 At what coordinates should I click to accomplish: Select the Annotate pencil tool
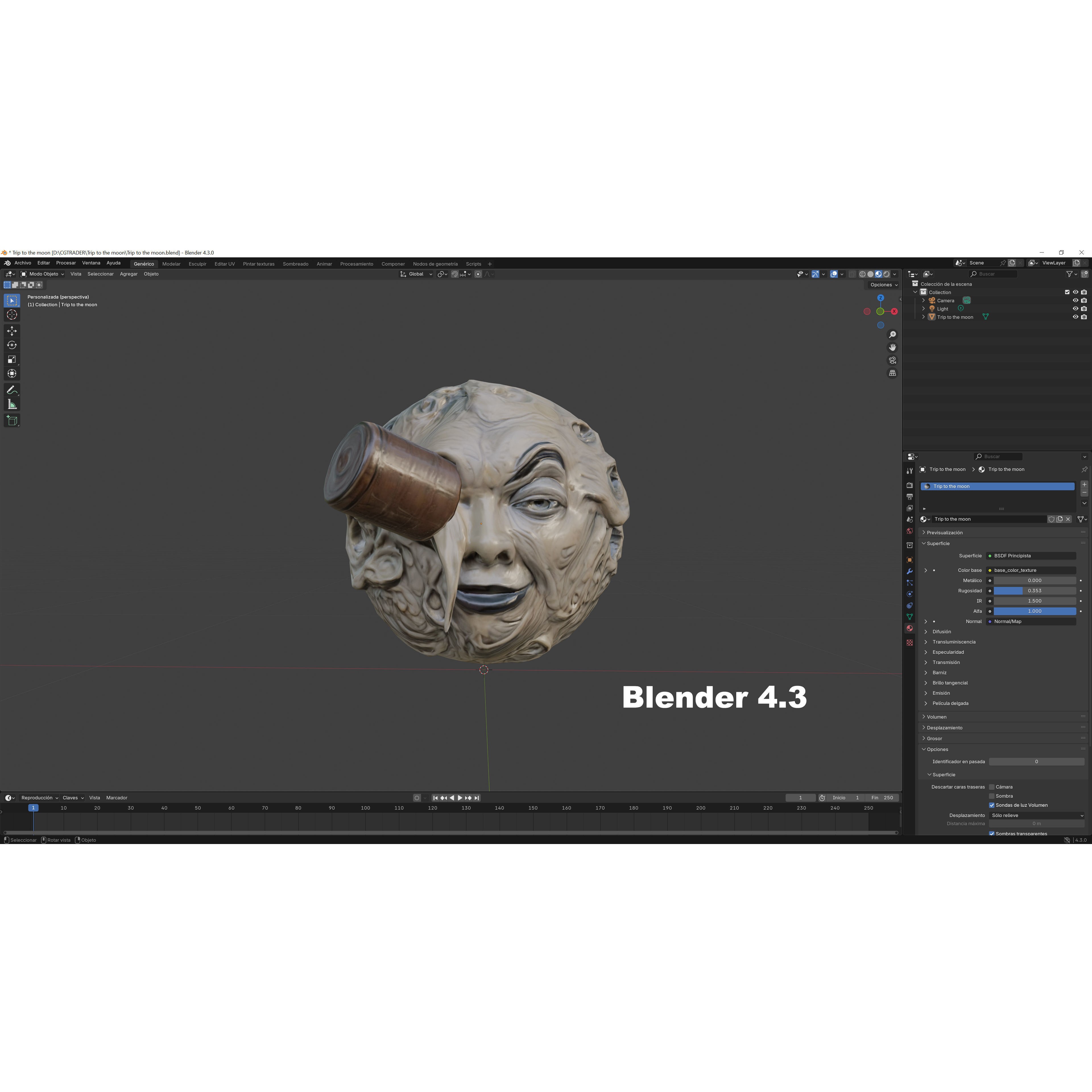click(x=12, y=390)
